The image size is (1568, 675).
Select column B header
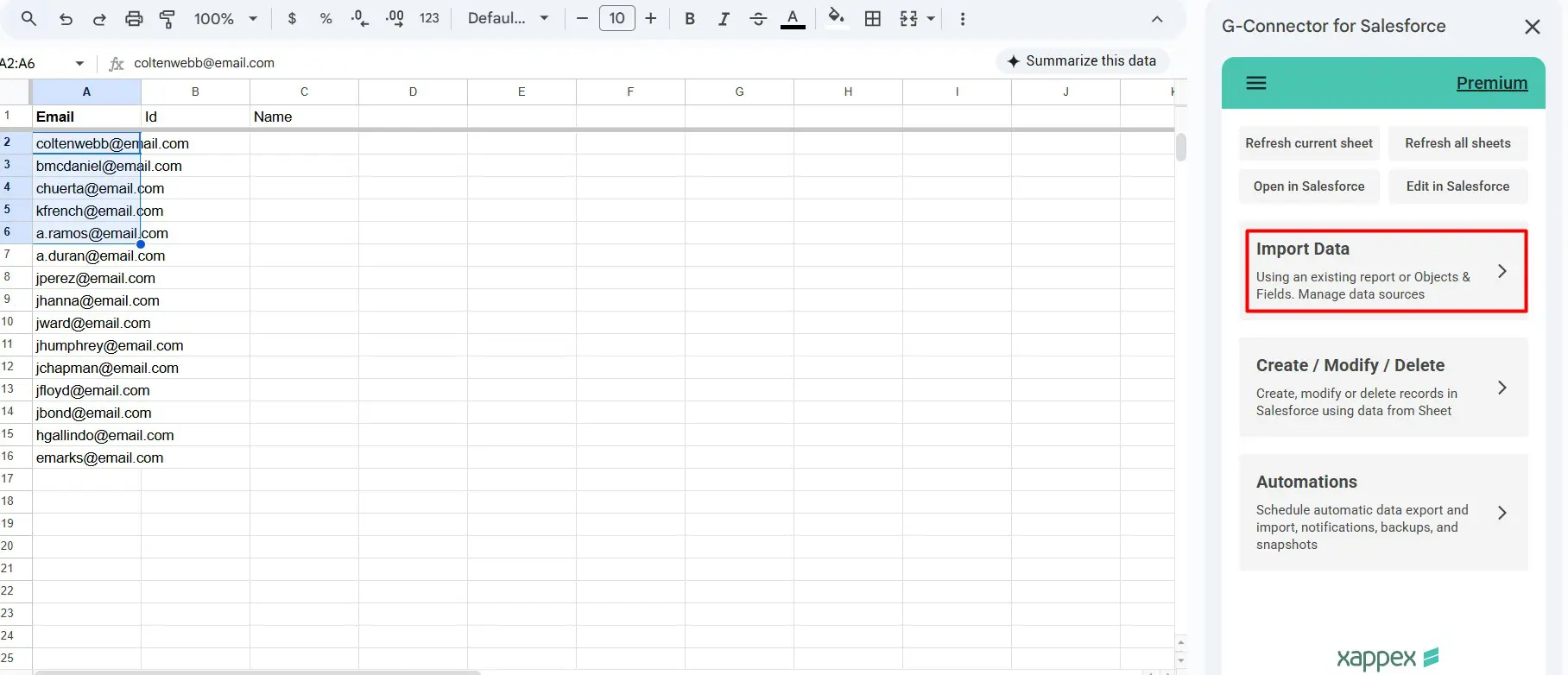click(x=195, y=91)
